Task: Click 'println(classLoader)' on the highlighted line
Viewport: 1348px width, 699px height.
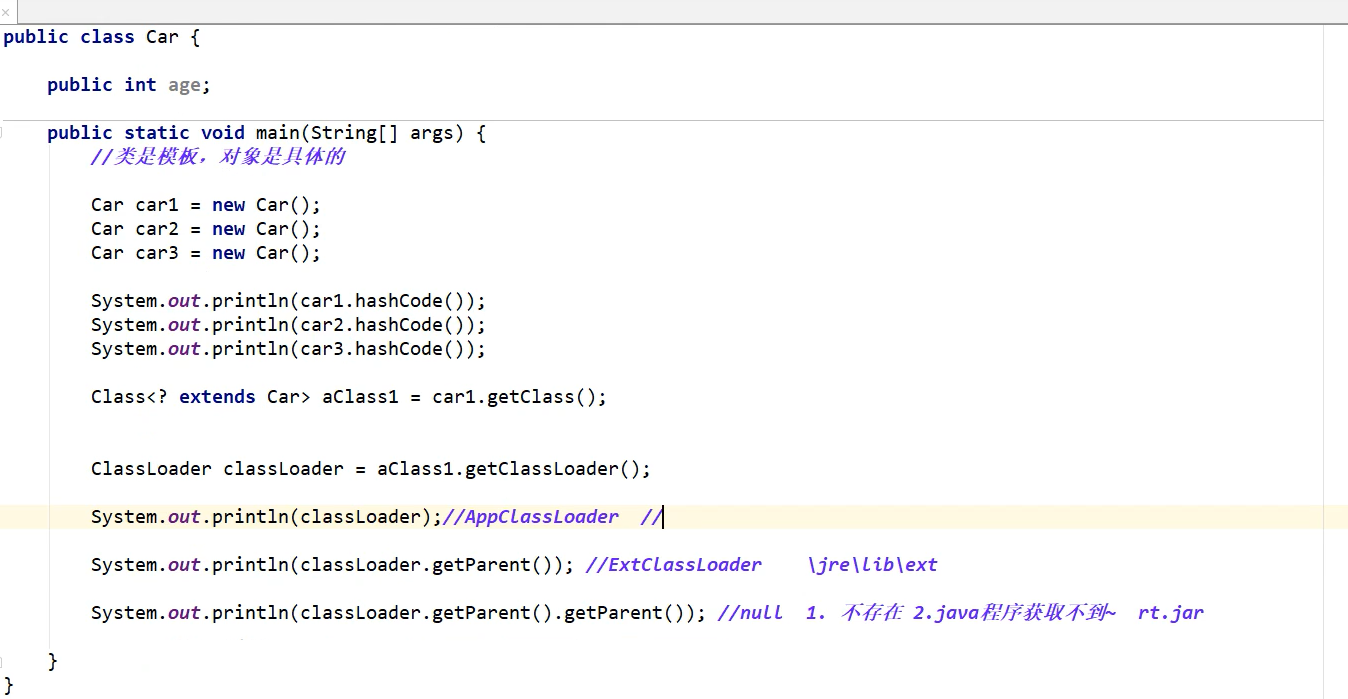Action: point(322,517)
